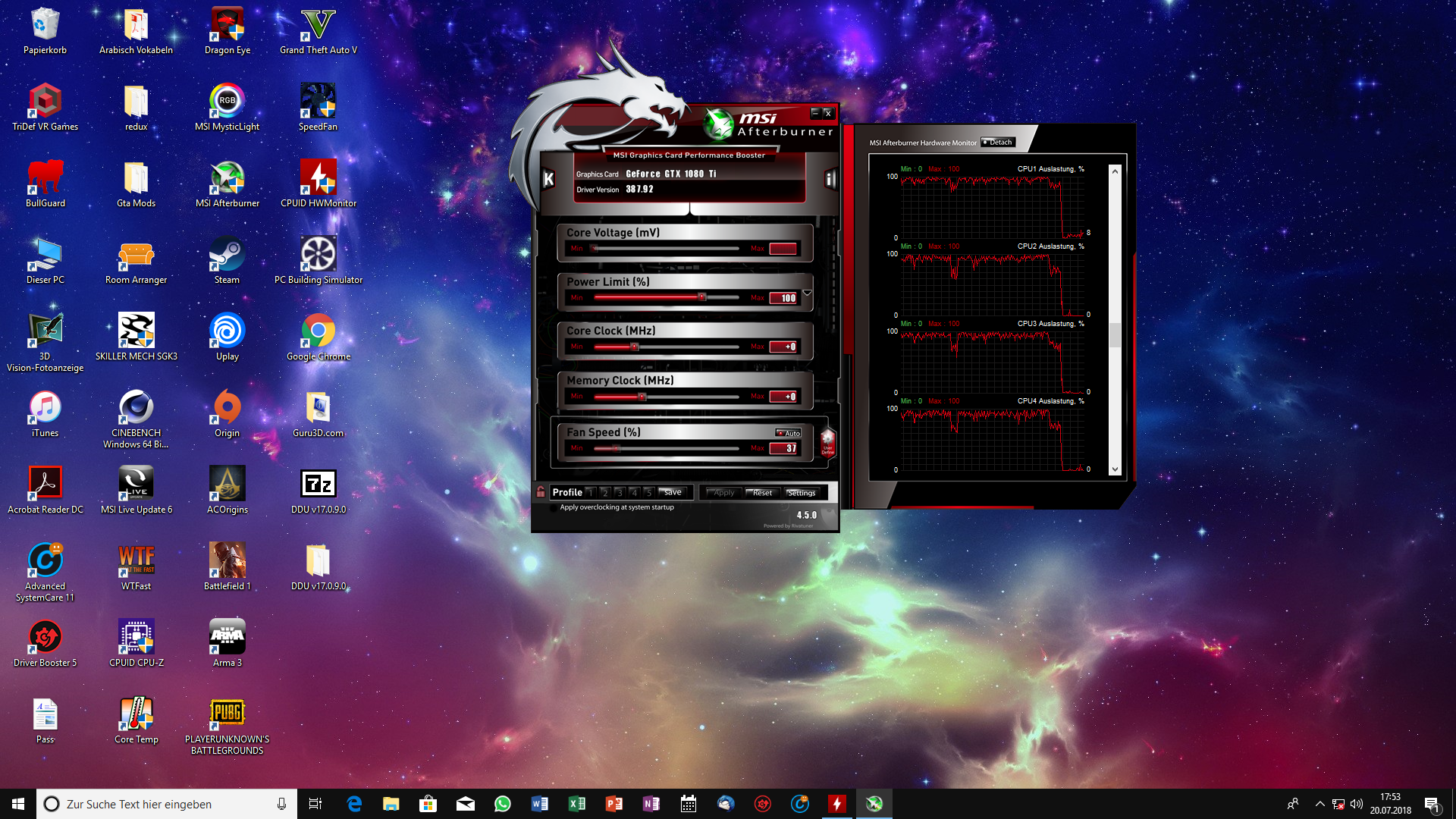1456x819 pixels.
Task: Select profile slot 1
Action: coord(590,493)
